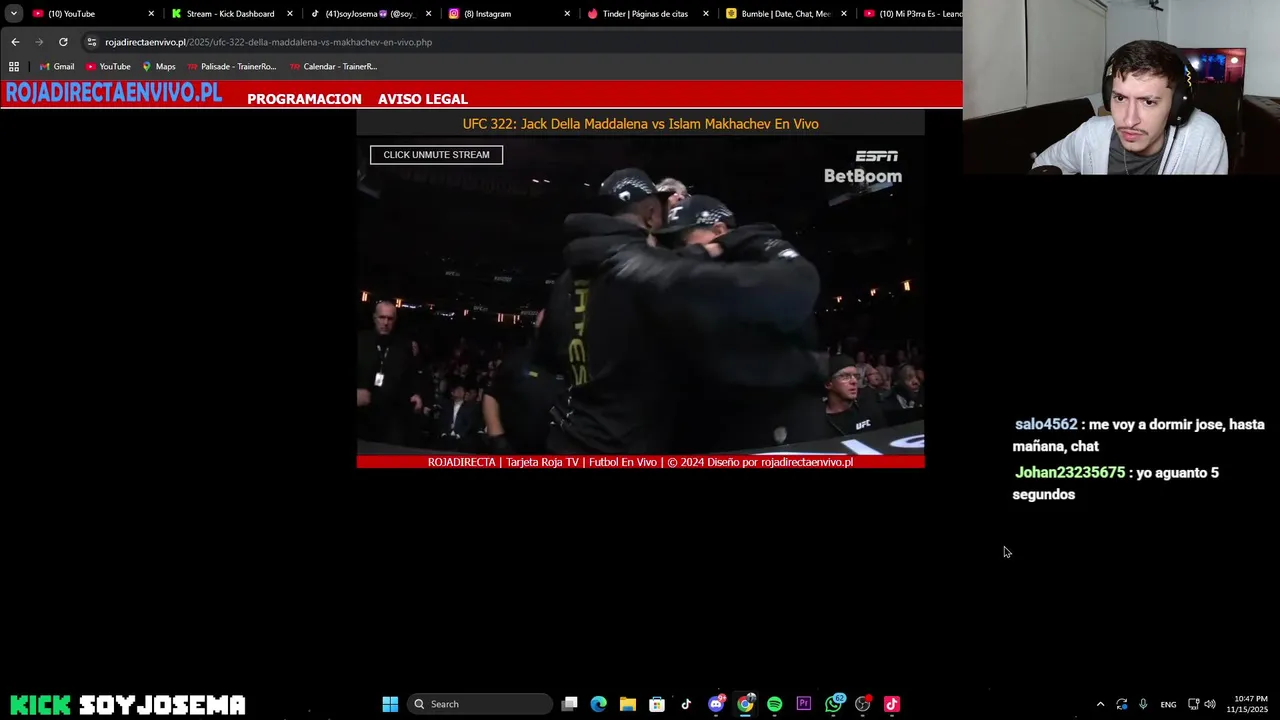The width and height of the screenshot is (1280, 720).
Task: Close the Bumble tab
Action: point(844,14)
